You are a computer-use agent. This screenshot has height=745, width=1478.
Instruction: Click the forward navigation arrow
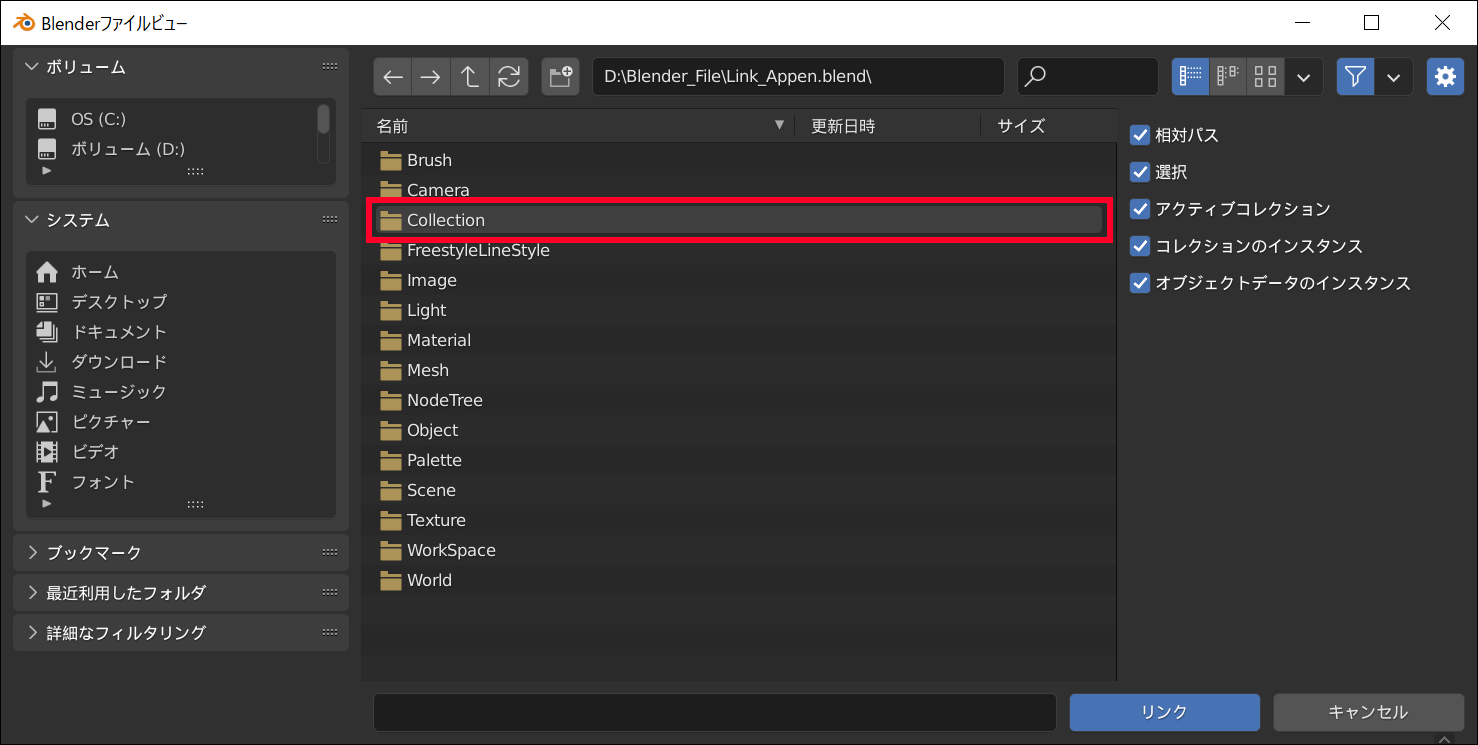(431, 77)
